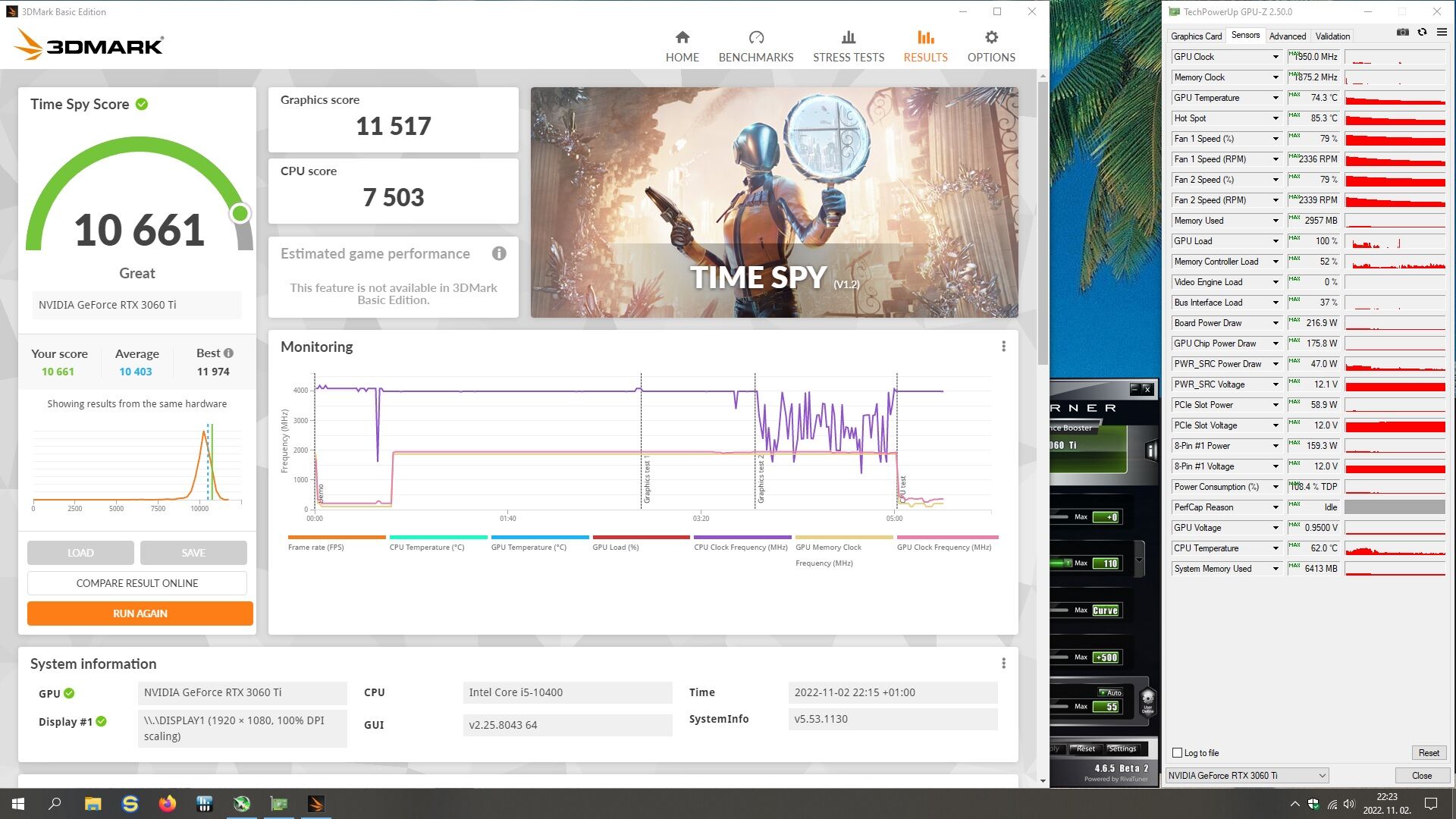This screenshot has height=819, width=1456.
Task: Click the RUN AGAIN button
Action: 140,613
